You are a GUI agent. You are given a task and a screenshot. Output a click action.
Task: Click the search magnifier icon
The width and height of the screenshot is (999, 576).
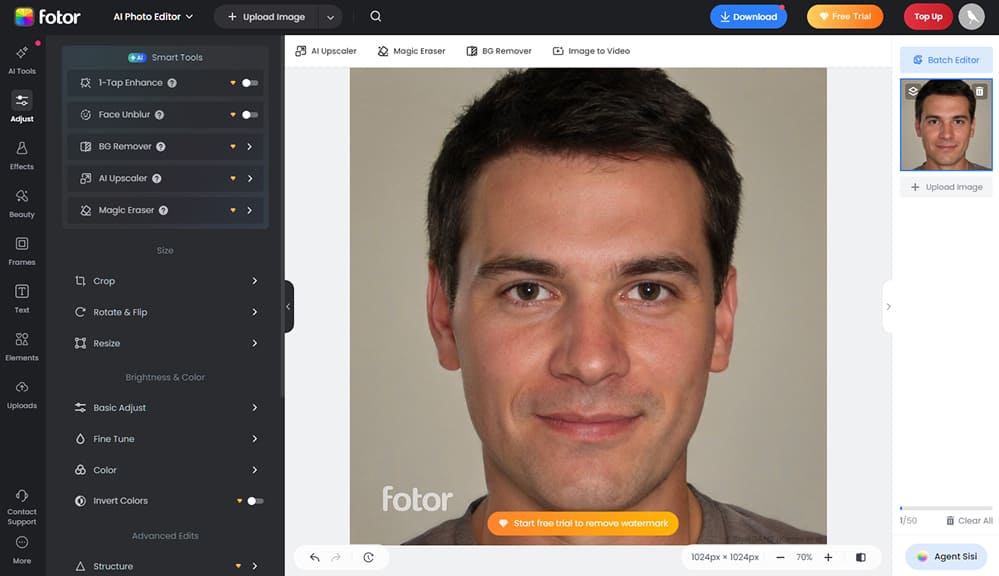[375, 16]
